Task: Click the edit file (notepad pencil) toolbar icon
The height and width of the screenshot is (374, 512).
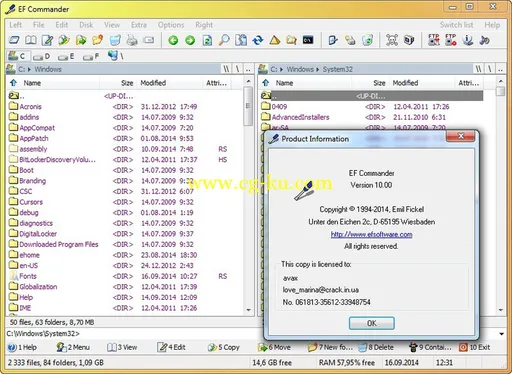Action: pos(47,40)
